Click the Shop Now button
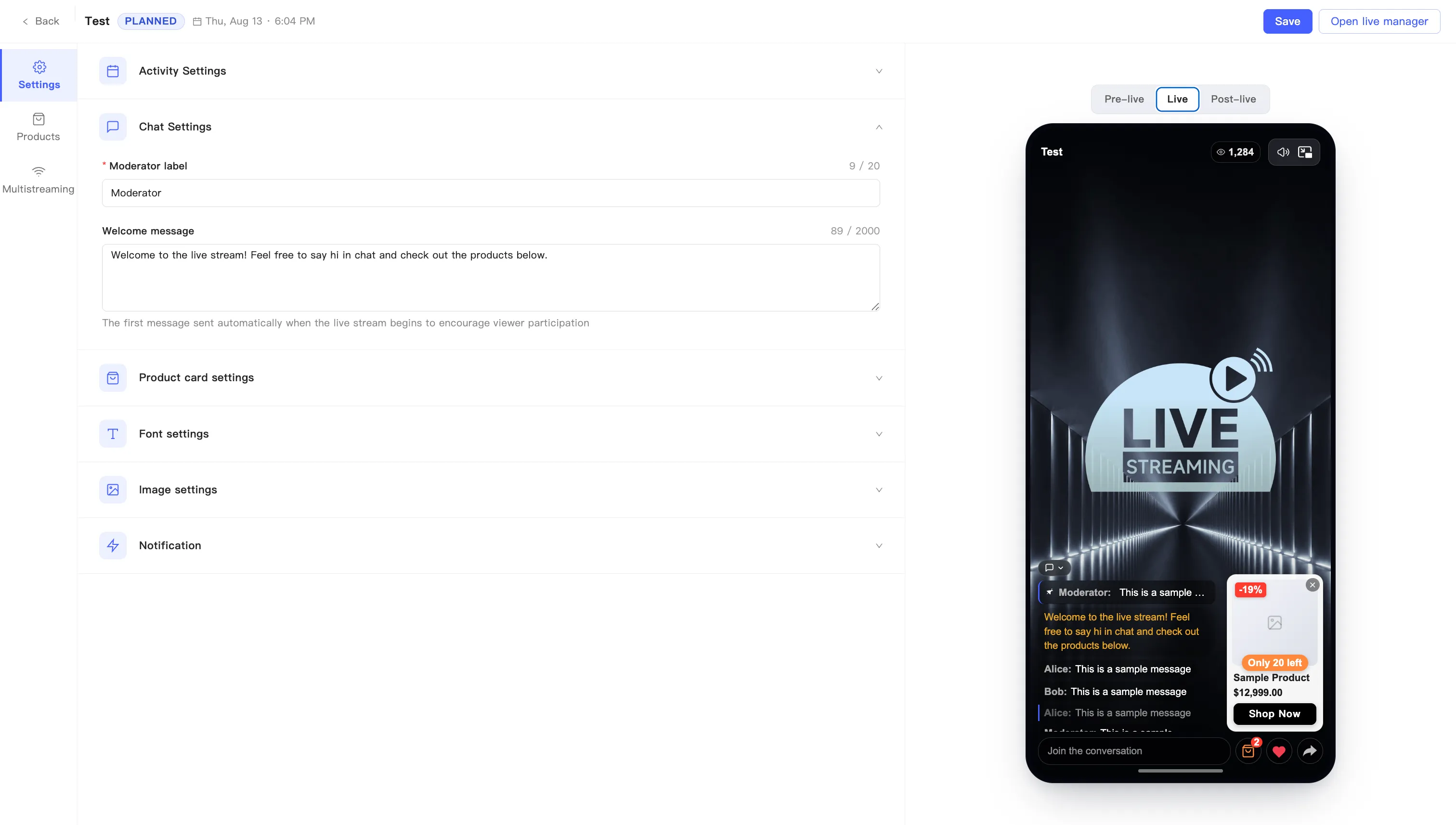Screen dimensions: 1456x825 point(1274,714)
